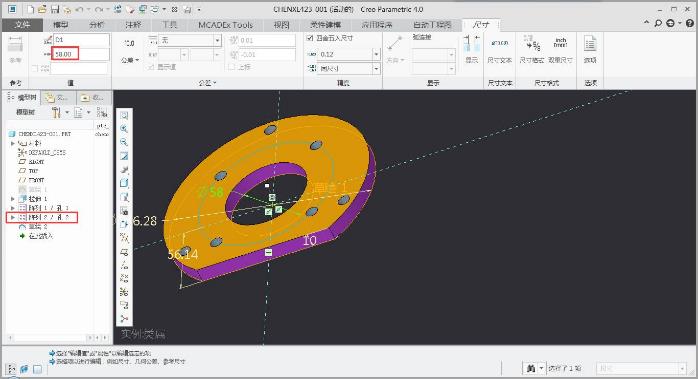This screenshot has height=379, width=698.
Task: Open the MCADEx Tools ribbon tab
Action: (x=225, y=25)
